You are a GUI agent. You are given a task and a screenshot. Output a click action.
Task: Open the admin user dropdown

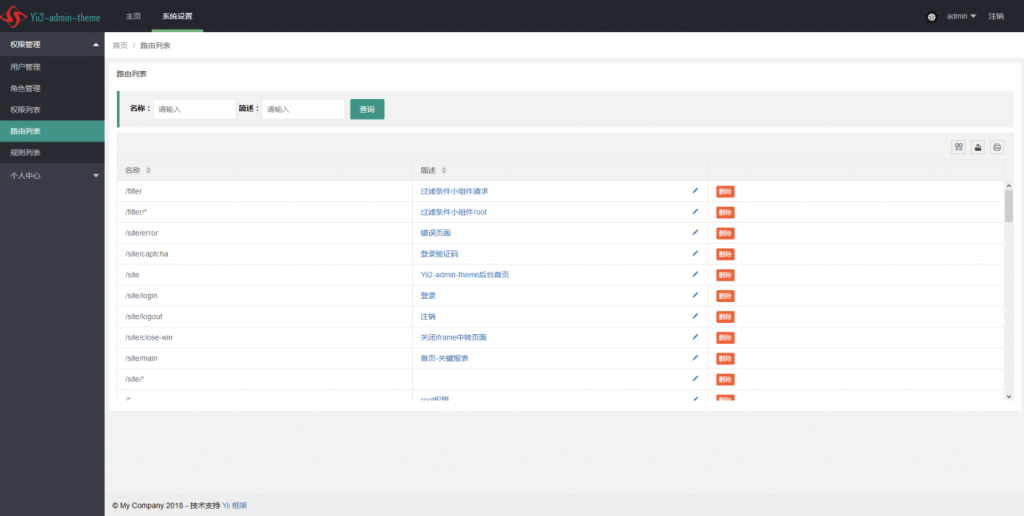pos(961,16)
